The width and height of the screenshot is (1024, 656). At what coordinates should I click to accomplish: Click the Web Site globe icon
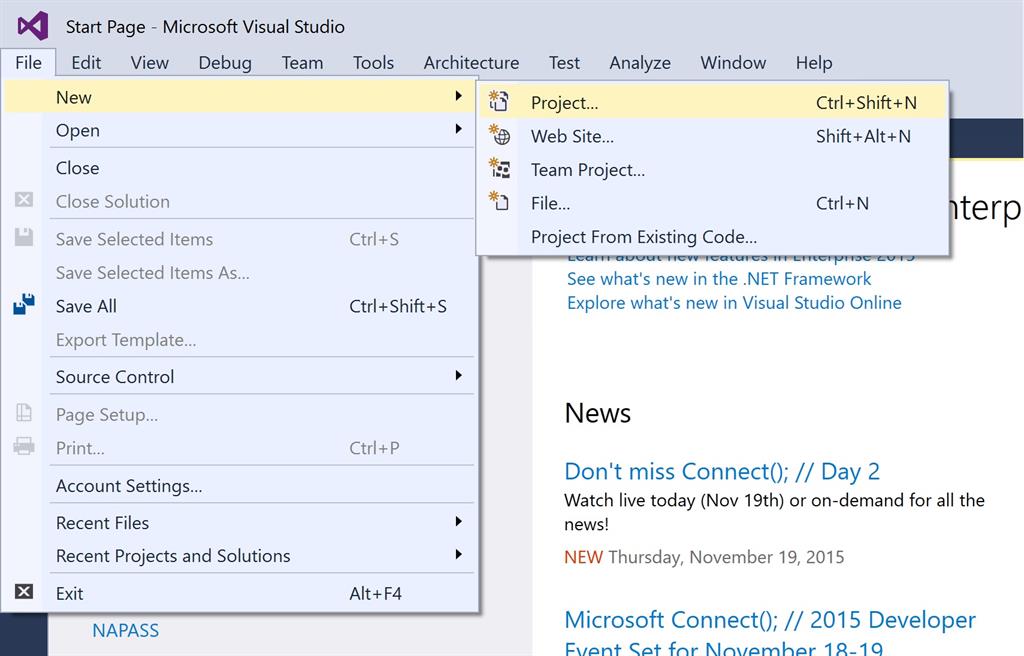coord(499,136)
